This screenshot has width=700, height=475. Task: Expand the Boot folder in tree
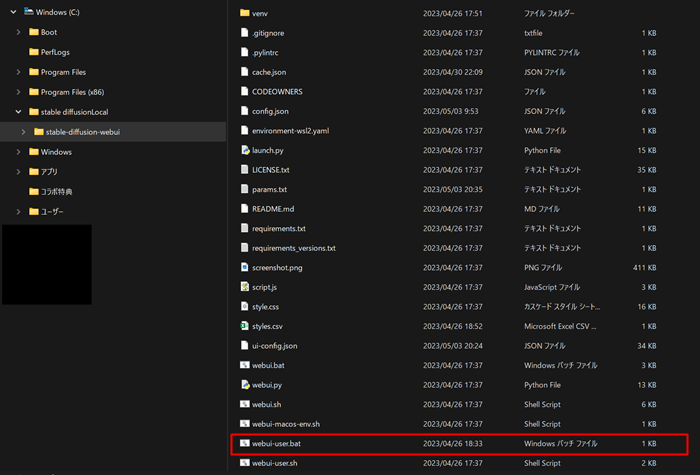point(18,32)
